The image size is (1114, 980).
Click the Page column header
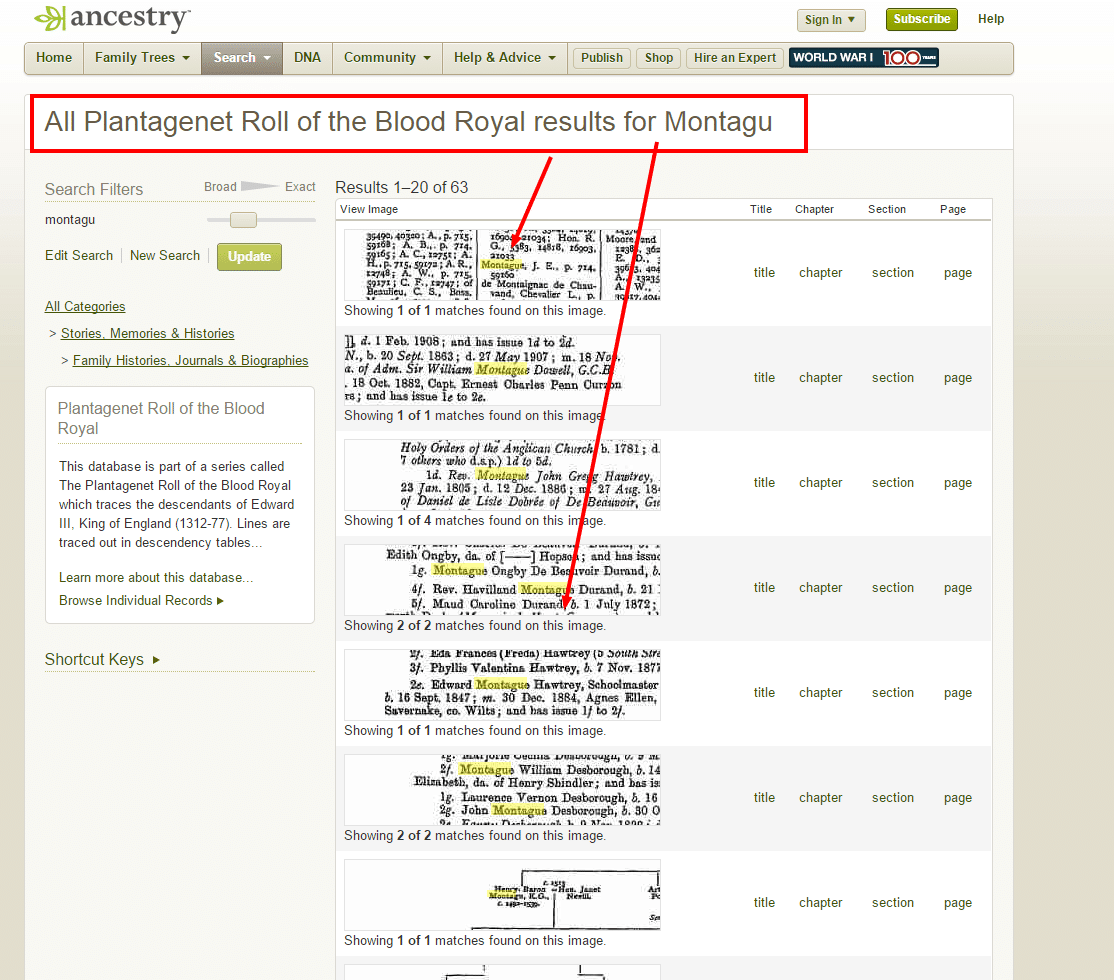pos(953,209)
